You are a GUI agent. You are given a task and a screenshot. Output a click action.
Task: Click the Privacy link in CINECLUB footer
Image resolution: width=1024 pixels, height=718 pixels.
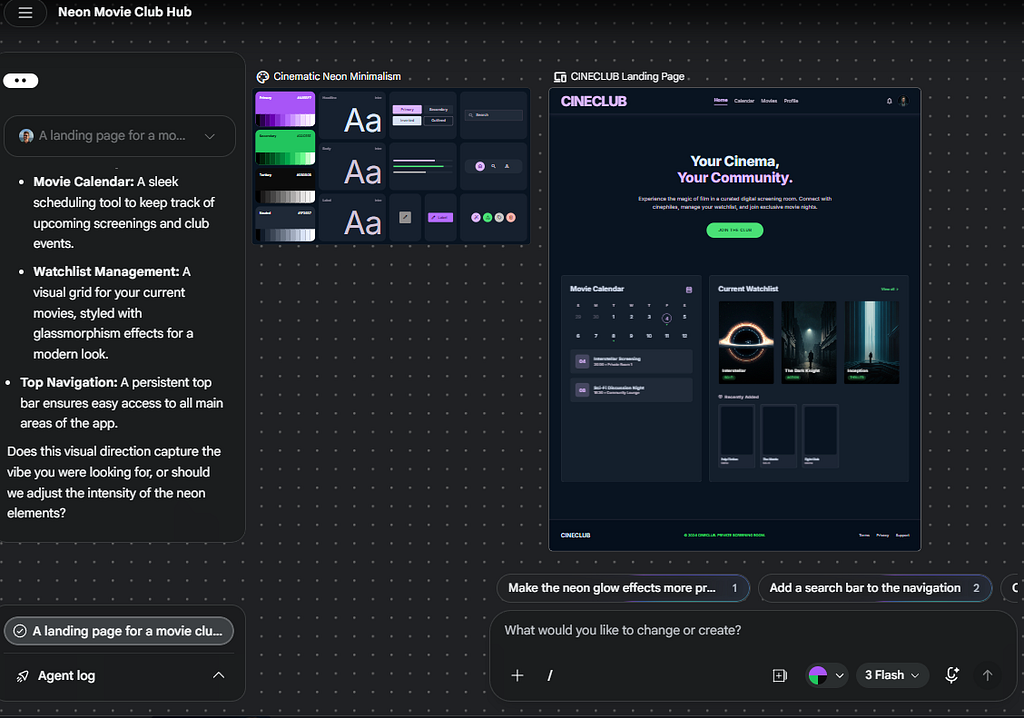(x=882, y=535)
